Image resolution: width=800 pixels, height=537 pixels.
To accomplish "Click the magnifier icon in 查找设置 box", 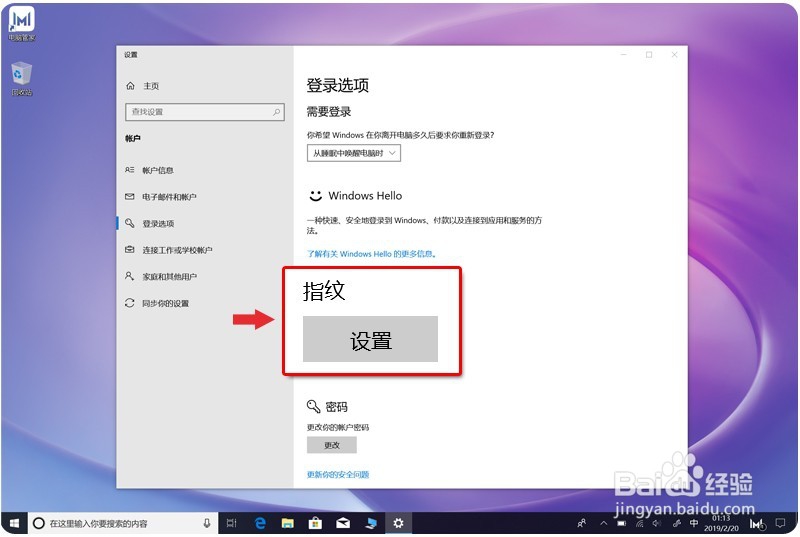I will [276, 112].
